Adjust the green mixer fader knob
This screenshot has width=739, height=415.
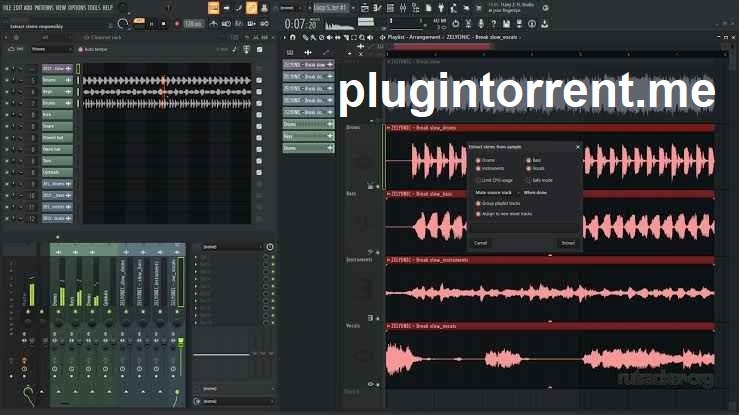point(181,342)
